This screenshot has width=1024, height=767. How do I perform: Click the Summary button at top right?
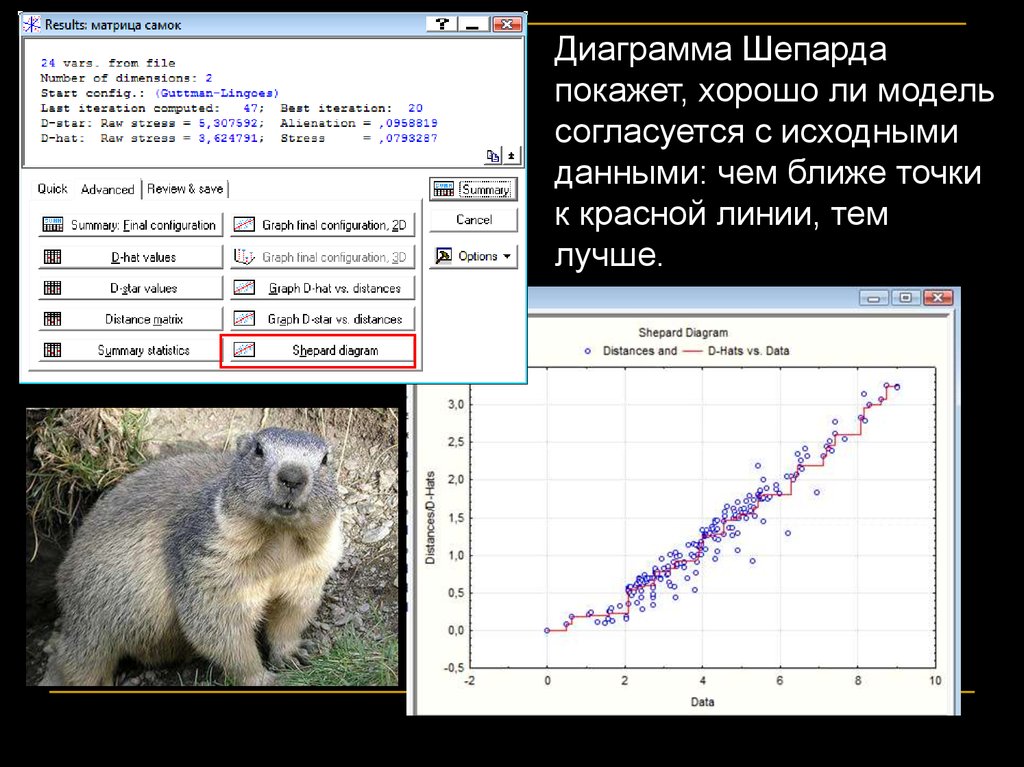pos(473,189)
